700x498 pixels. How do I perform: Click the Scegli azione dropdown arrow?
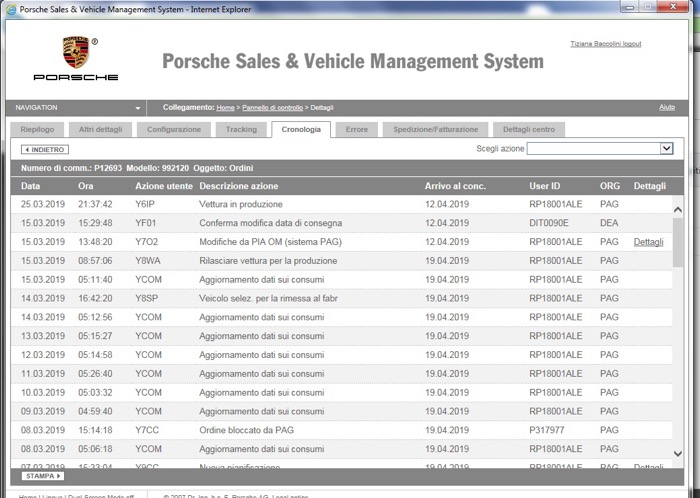click(667, 149)
